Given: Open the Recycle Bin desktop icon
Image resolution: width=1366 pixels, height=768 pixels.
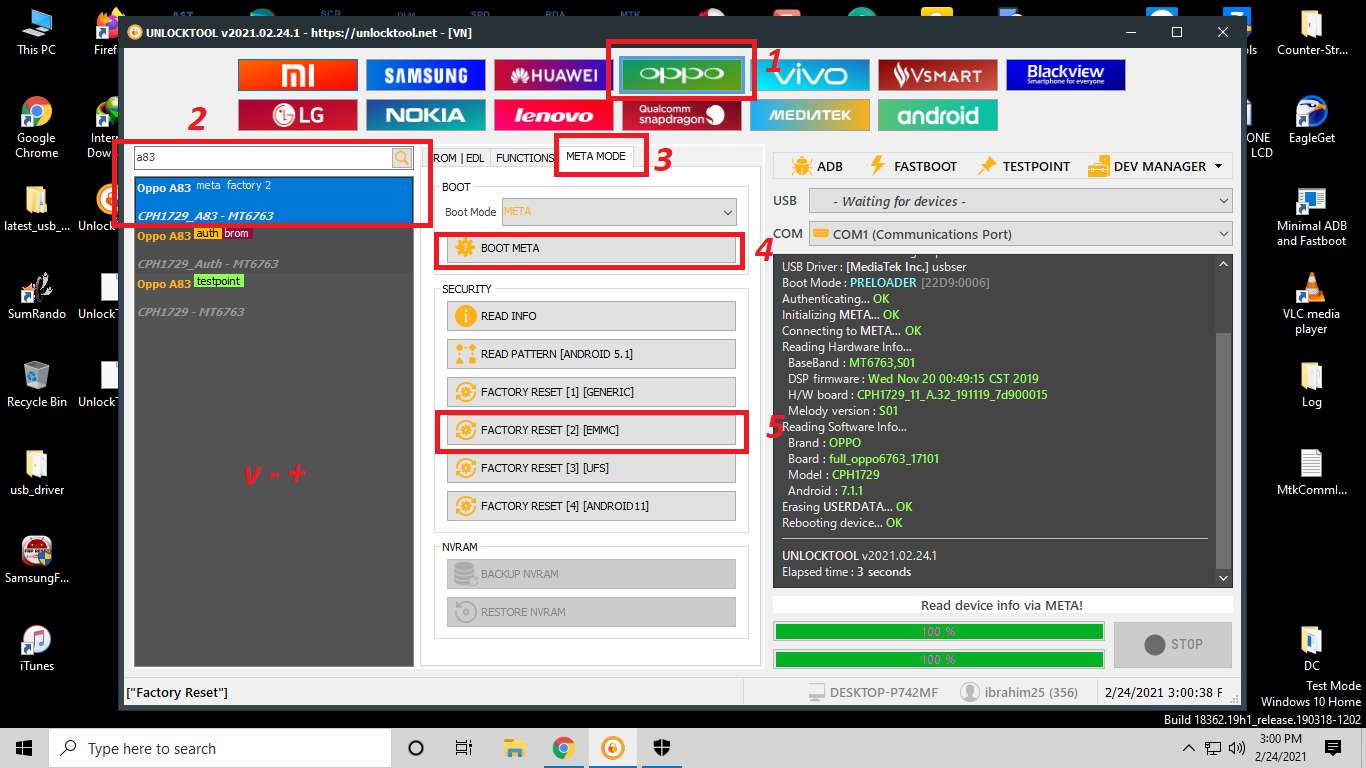Looking at the screenshot, I should [36, 384].
